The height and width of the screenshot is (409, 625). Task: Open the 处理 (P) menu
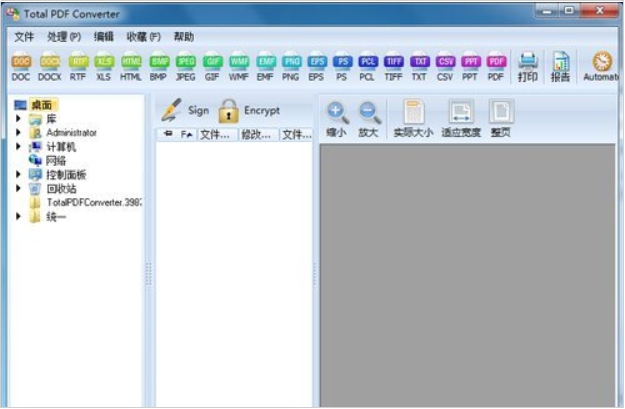64,37
